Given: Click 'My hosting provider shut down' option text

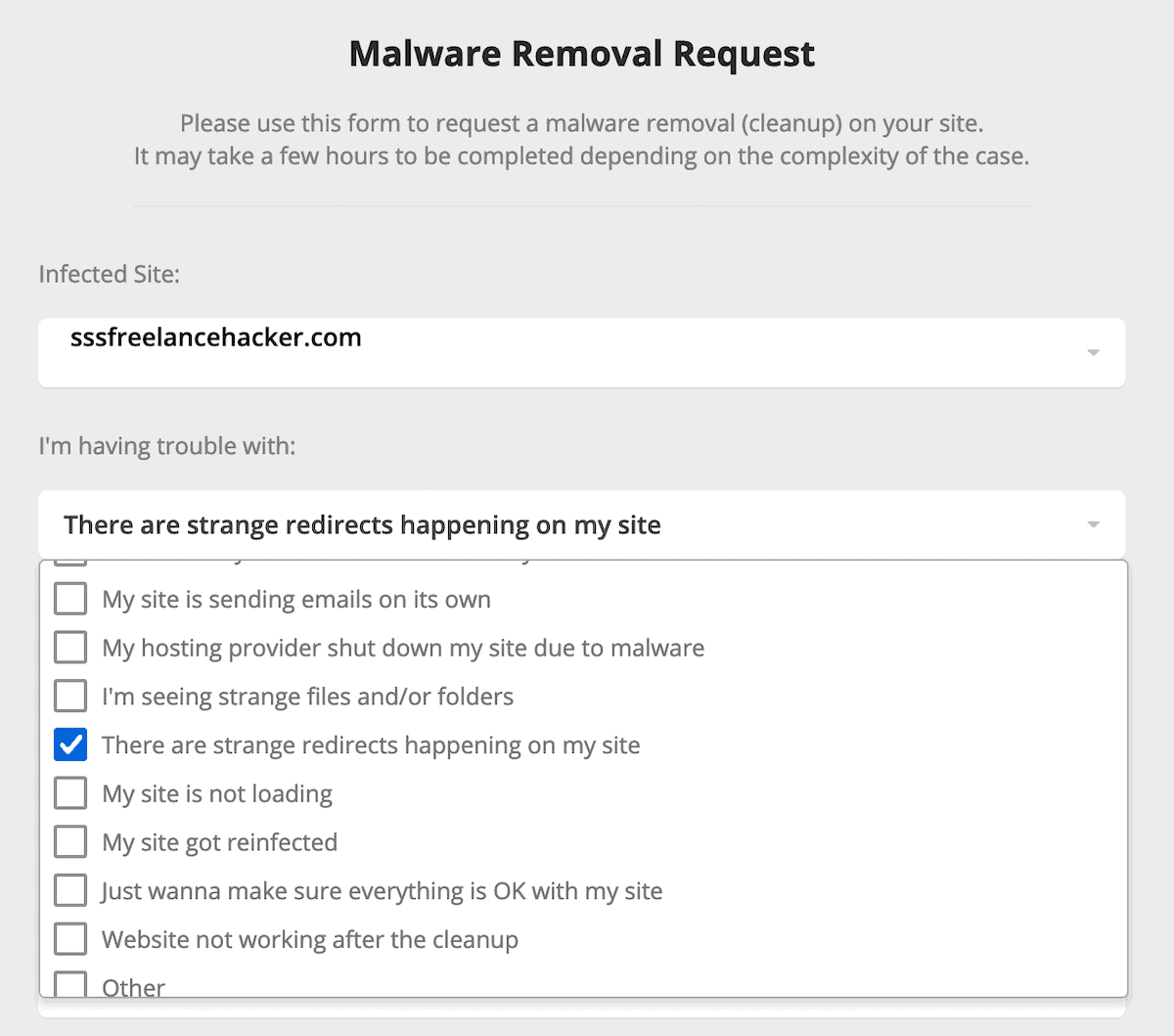Looking at the screenshot, I should click(403, 648).
